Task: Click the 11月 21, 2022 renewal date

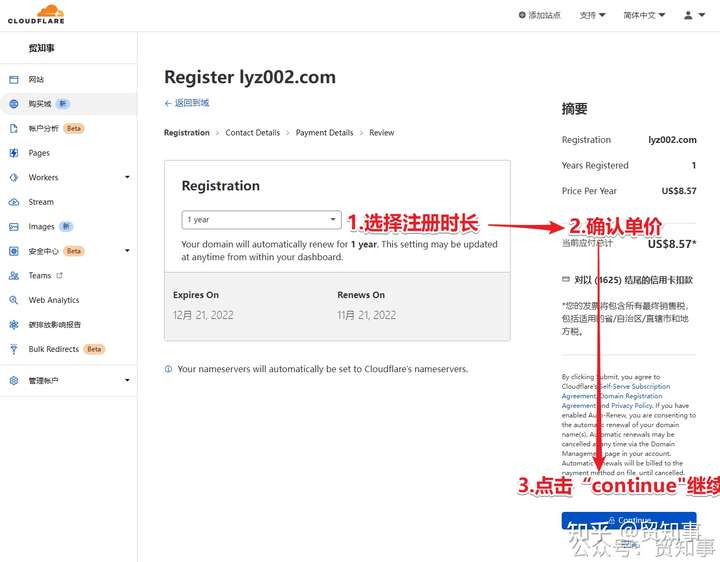Action: 366,315
